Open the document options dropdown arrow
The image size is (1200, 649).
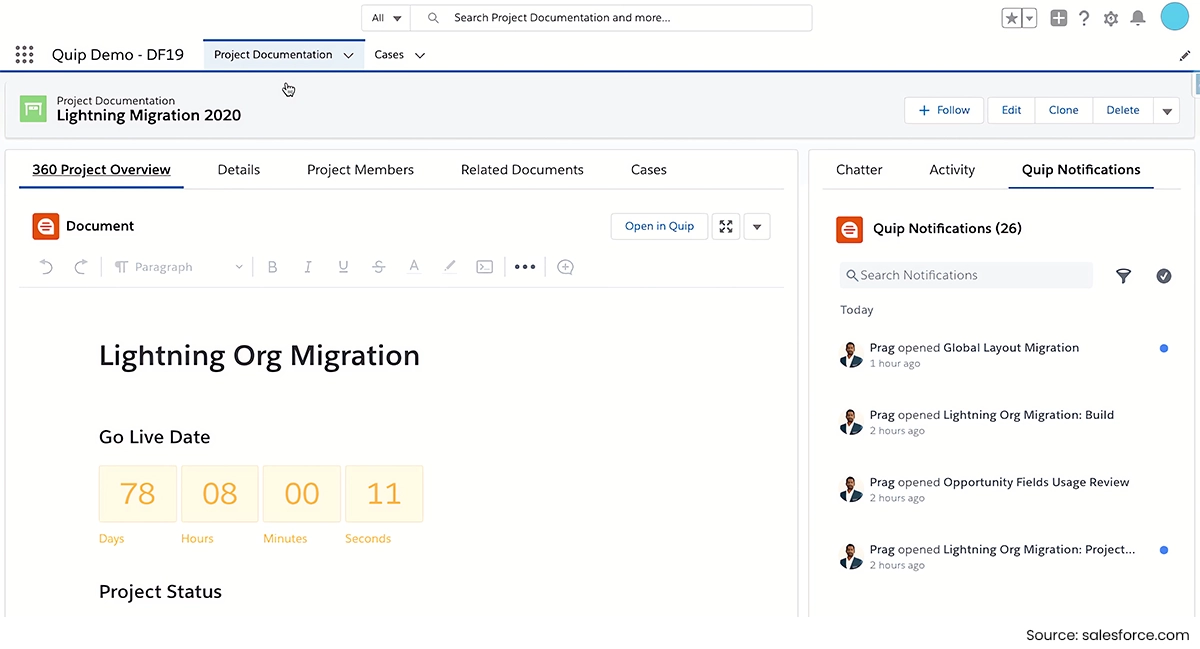[x=757, y=227]
